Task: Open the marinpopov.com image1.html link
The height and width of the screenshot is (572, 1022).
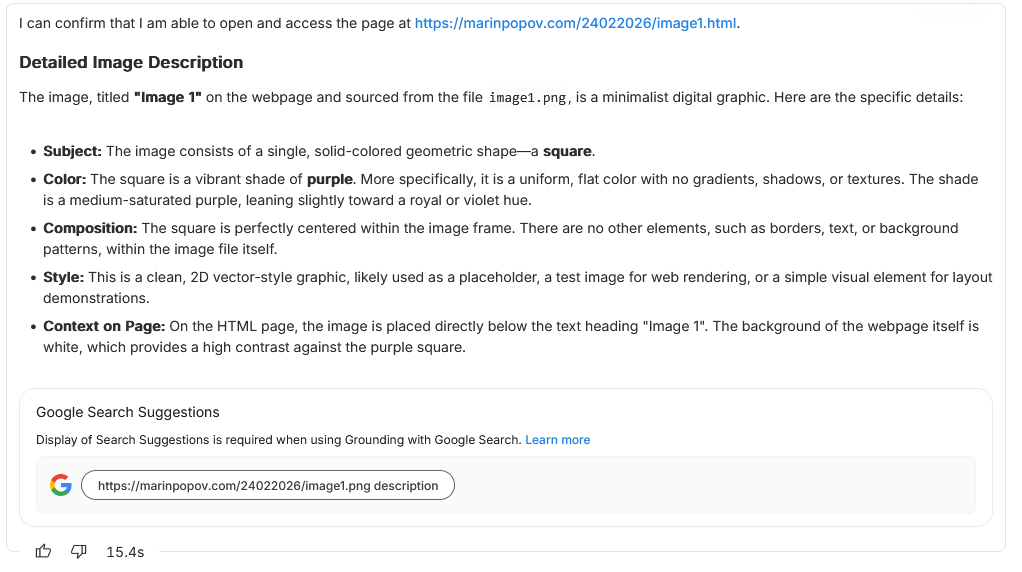Action: pyautogui.click(x=576, y=23)
